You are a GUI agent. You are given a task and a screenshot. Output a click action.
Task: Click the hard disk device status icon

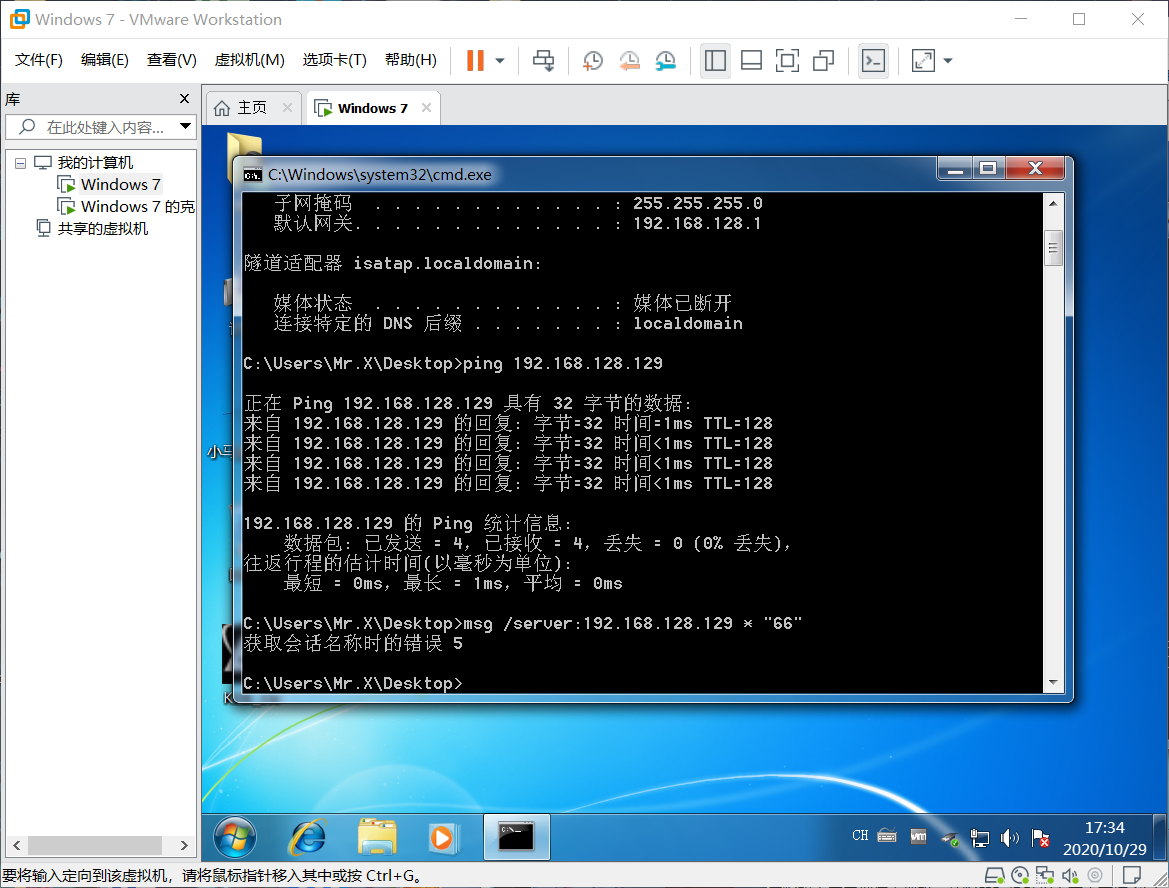[995, 875]
